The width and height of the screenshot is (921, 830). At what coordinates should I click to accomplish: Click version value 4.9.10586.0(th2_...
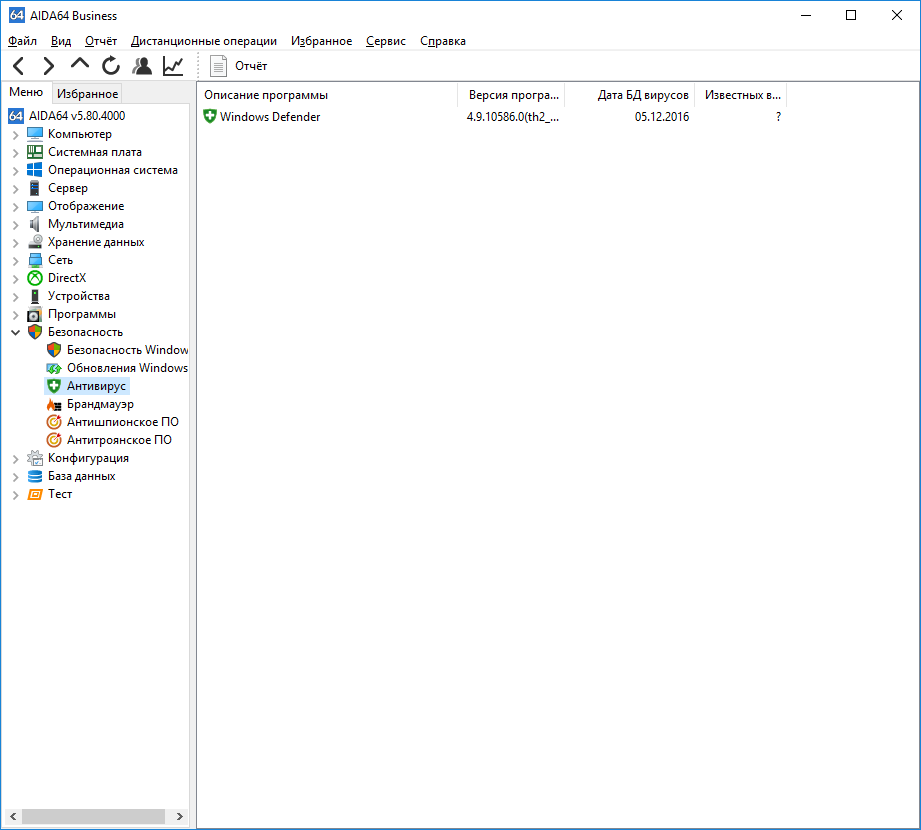[x=513, y=117]
